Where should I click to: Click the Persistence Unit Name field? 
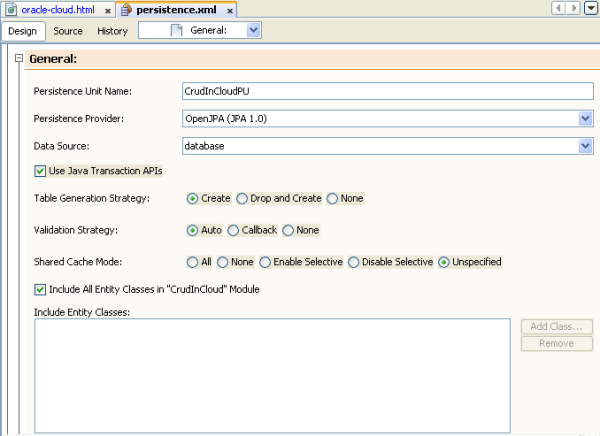(x=387, y=91)
